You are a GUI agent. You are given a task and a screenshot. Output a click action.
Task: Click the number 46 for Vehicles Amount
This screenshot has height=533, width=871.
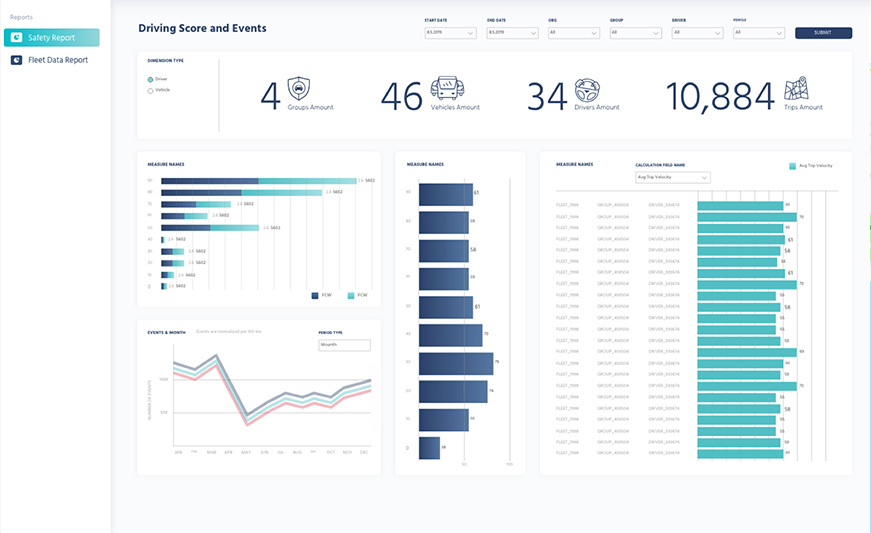(402, 97)
